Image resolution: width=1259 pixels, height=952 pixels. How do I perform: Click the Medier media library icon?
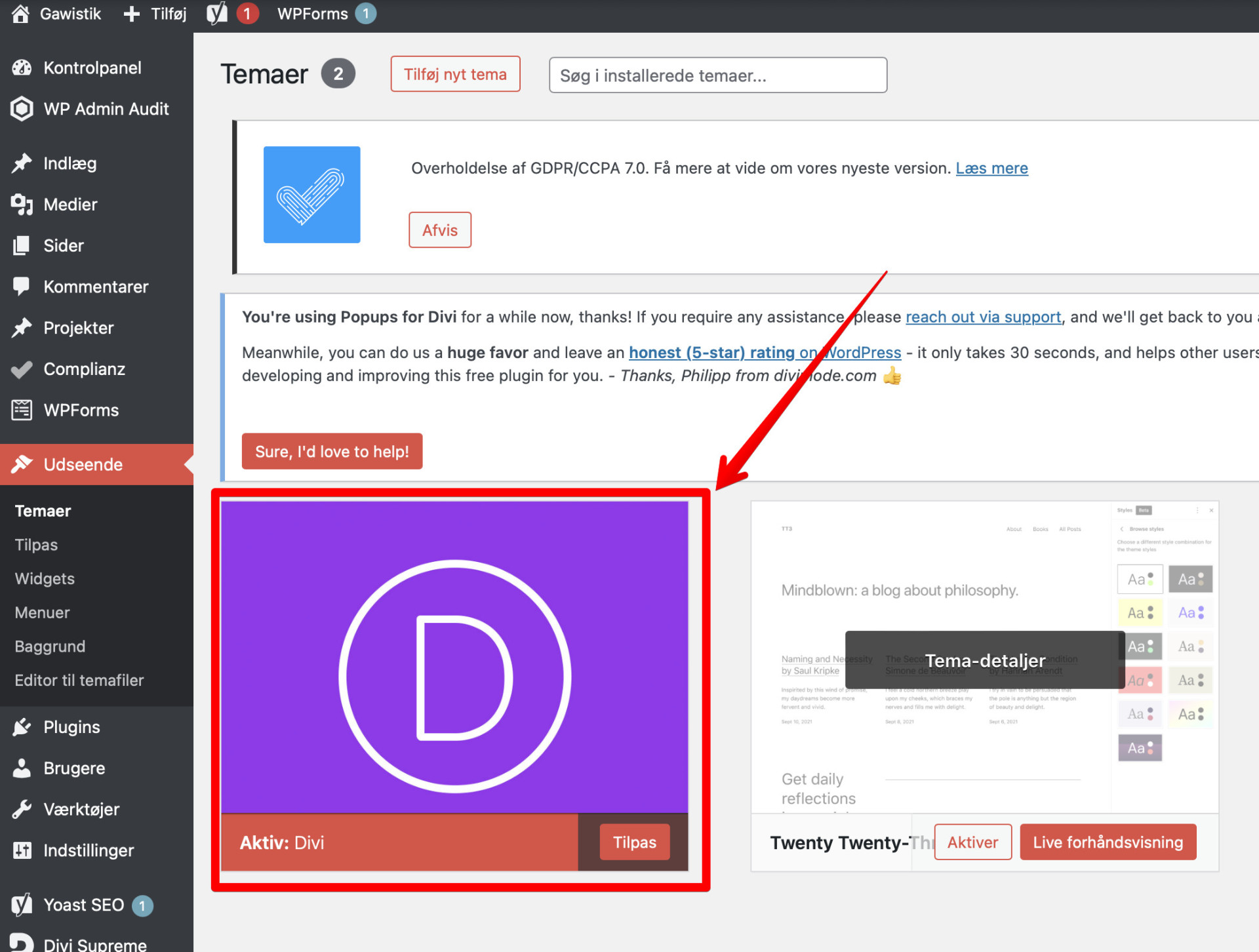pos(22,205)
